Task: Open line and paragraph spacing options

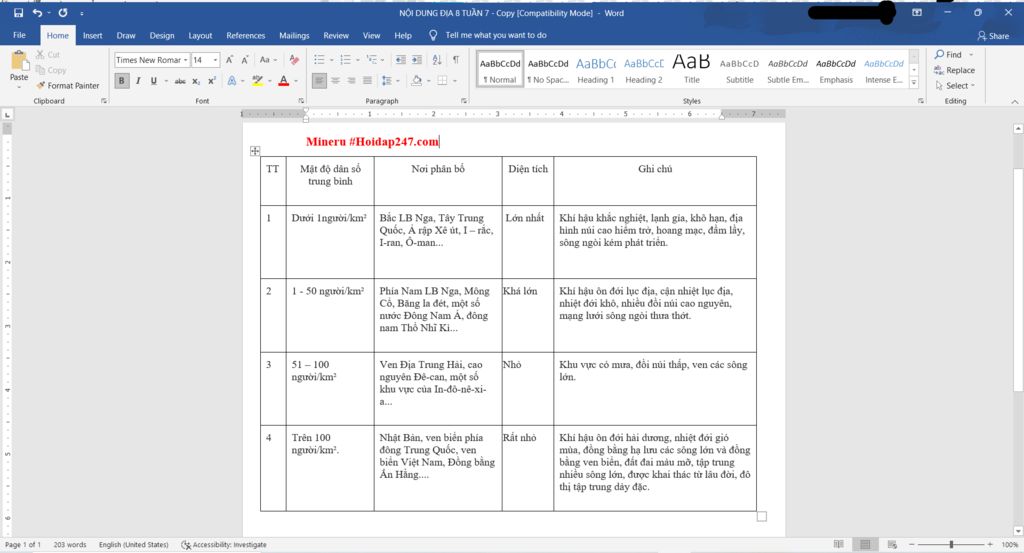Action: coord(389,81)
